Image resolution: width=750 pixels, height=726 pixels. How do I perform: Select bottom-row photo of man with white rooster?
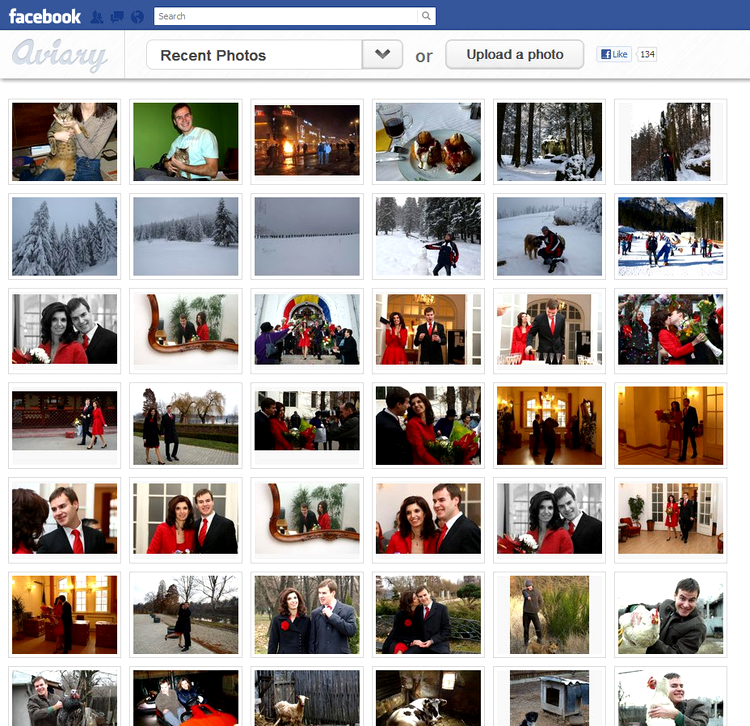(671, 696)
